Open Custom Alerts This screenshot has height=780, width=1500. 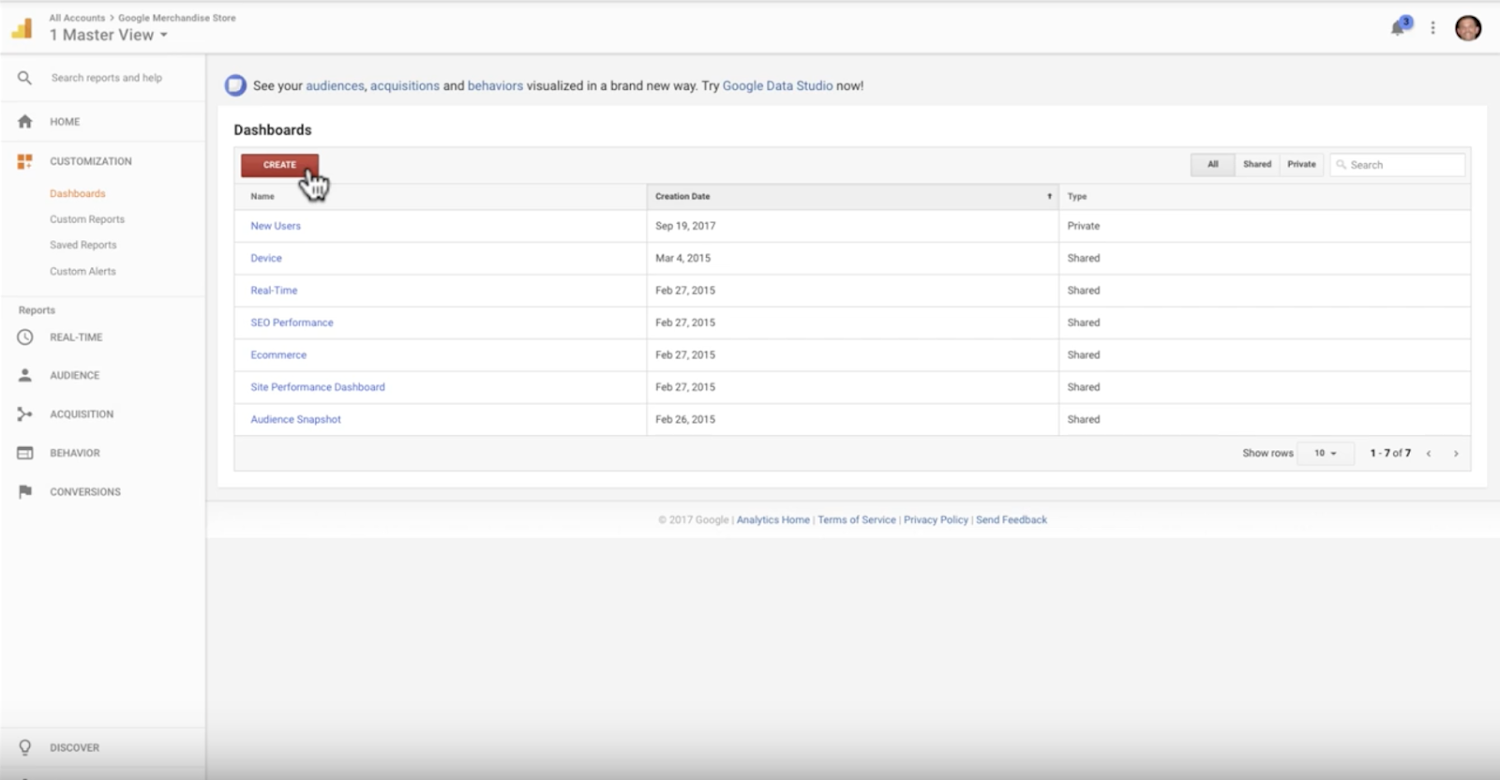(x=83, y=272)
